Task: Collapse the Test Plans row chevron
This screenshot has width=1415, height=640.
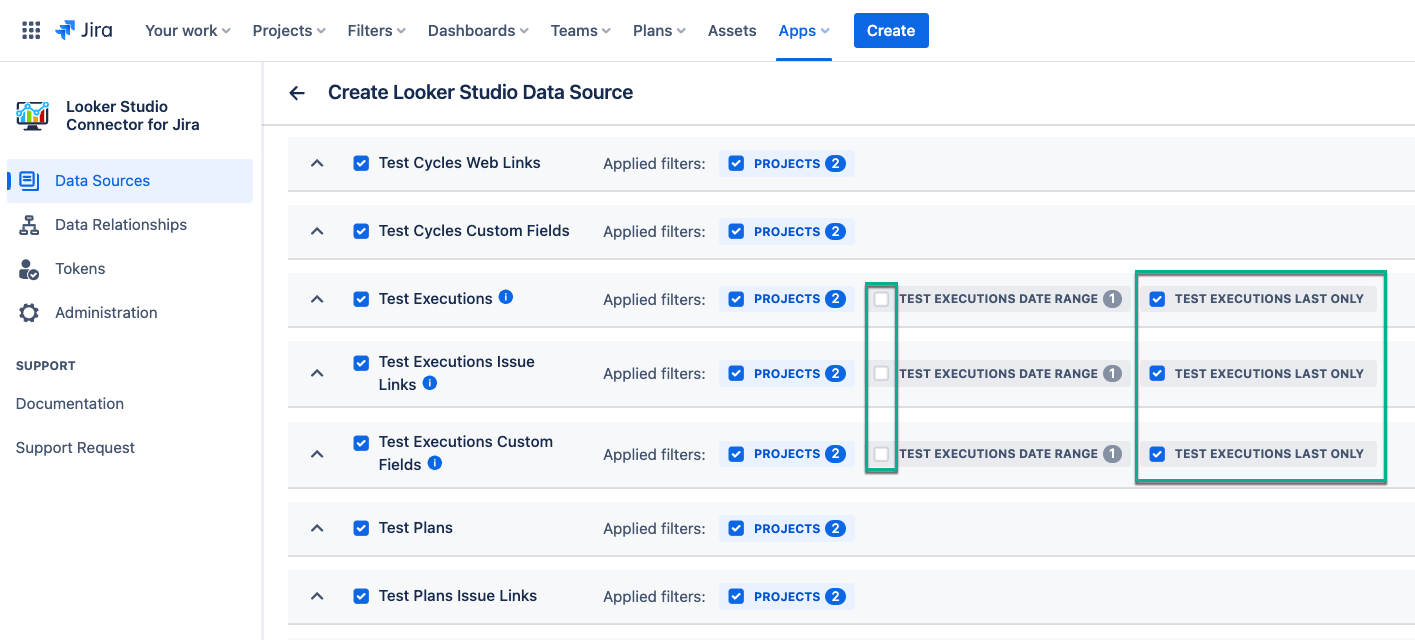Action: (x=317, y=528)
